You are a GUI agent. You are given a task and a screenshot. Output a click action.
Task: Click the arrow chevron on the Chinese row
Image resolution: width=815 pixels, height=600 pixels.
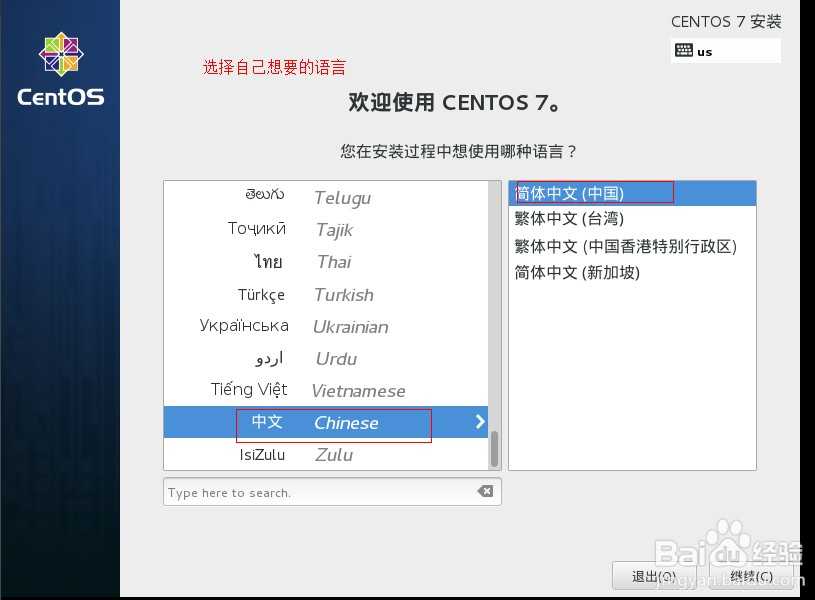pyautogui.click(x=480, y=422)
